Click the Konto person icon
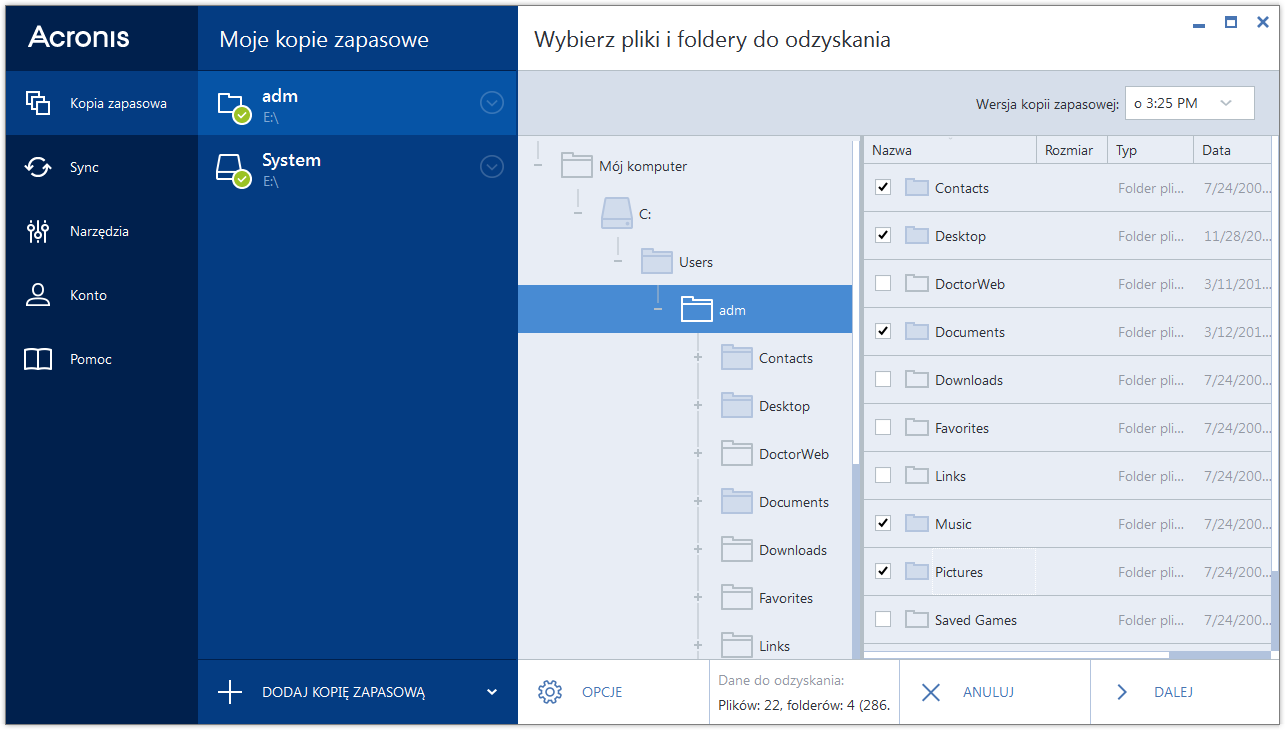 point(38,295)
